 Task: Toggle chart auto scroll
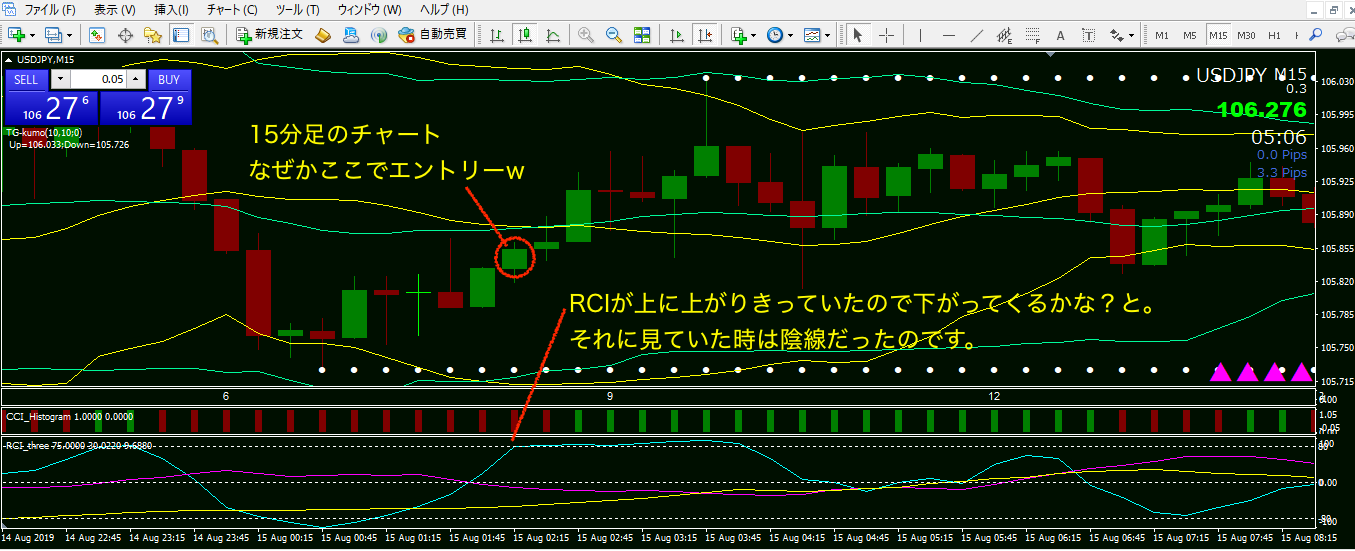[x=677, y=35]
